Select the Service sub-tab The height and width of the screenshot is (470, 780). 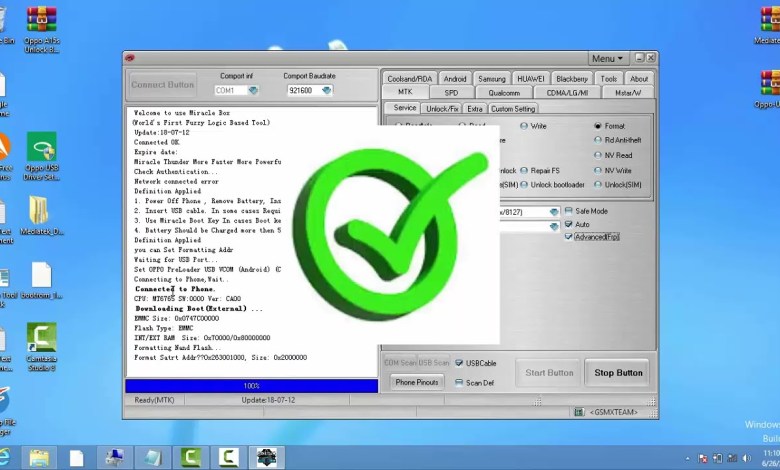click(x=404, y=108)
